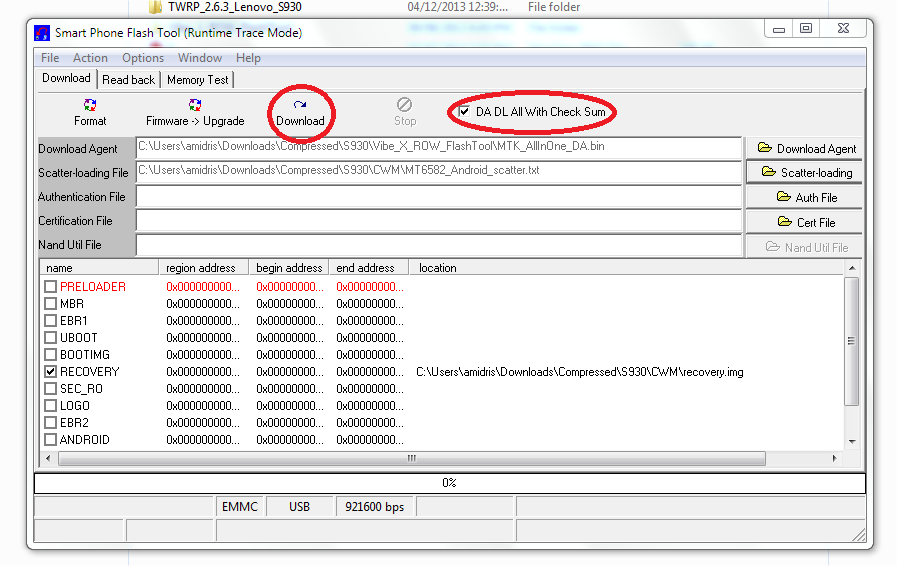This screenshot has height=566, width=897.
Task: Click the Nand Util File input field
Action: [439, 245]
